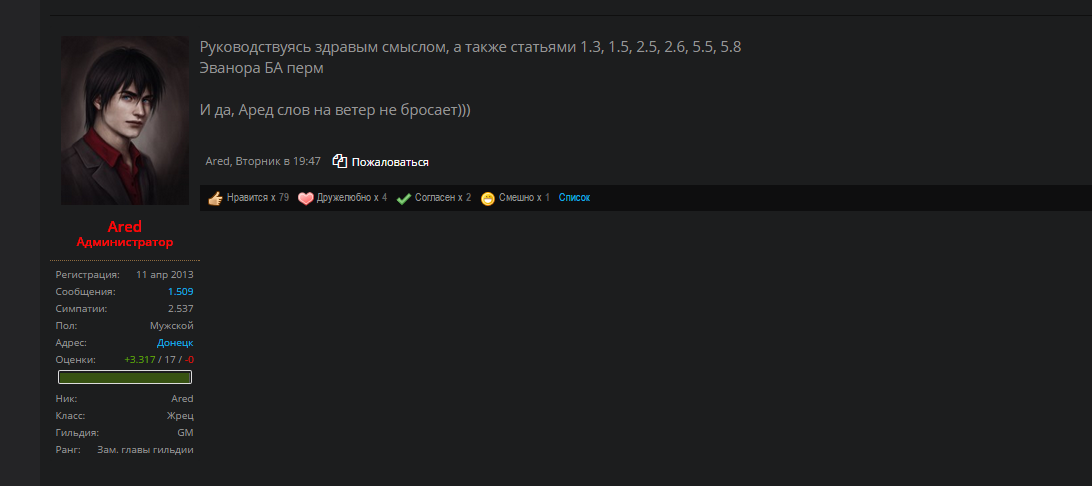Click the Администратор title under username
Image resolution: width=1092 pixels, height=486 pixels.
pyautogui.click(x=125, y=242)
